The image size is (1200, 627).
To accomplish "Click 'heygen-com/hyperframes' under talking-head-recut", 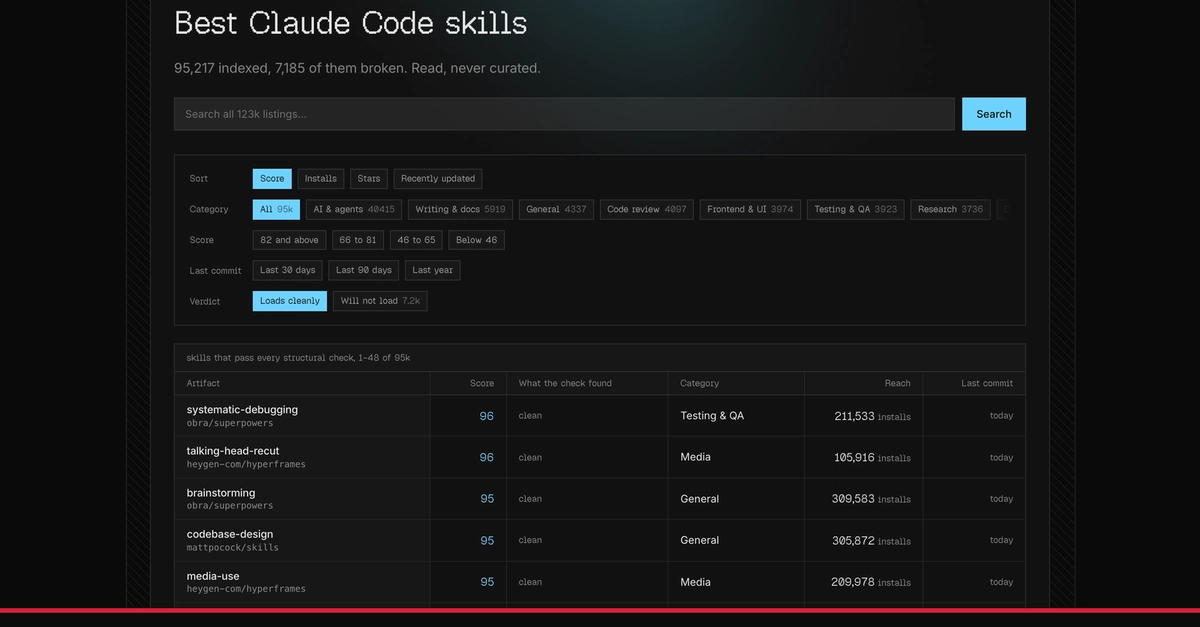I will pyautogui.click(x=246, y=465).
